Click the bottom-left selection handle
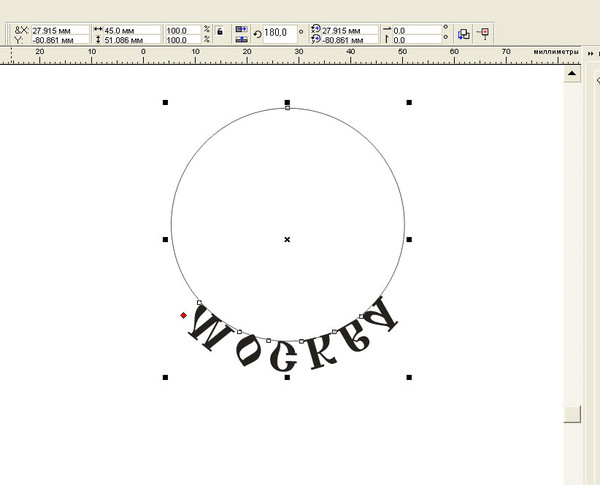The height and width of the screenshot is (485, 600). 165,377
